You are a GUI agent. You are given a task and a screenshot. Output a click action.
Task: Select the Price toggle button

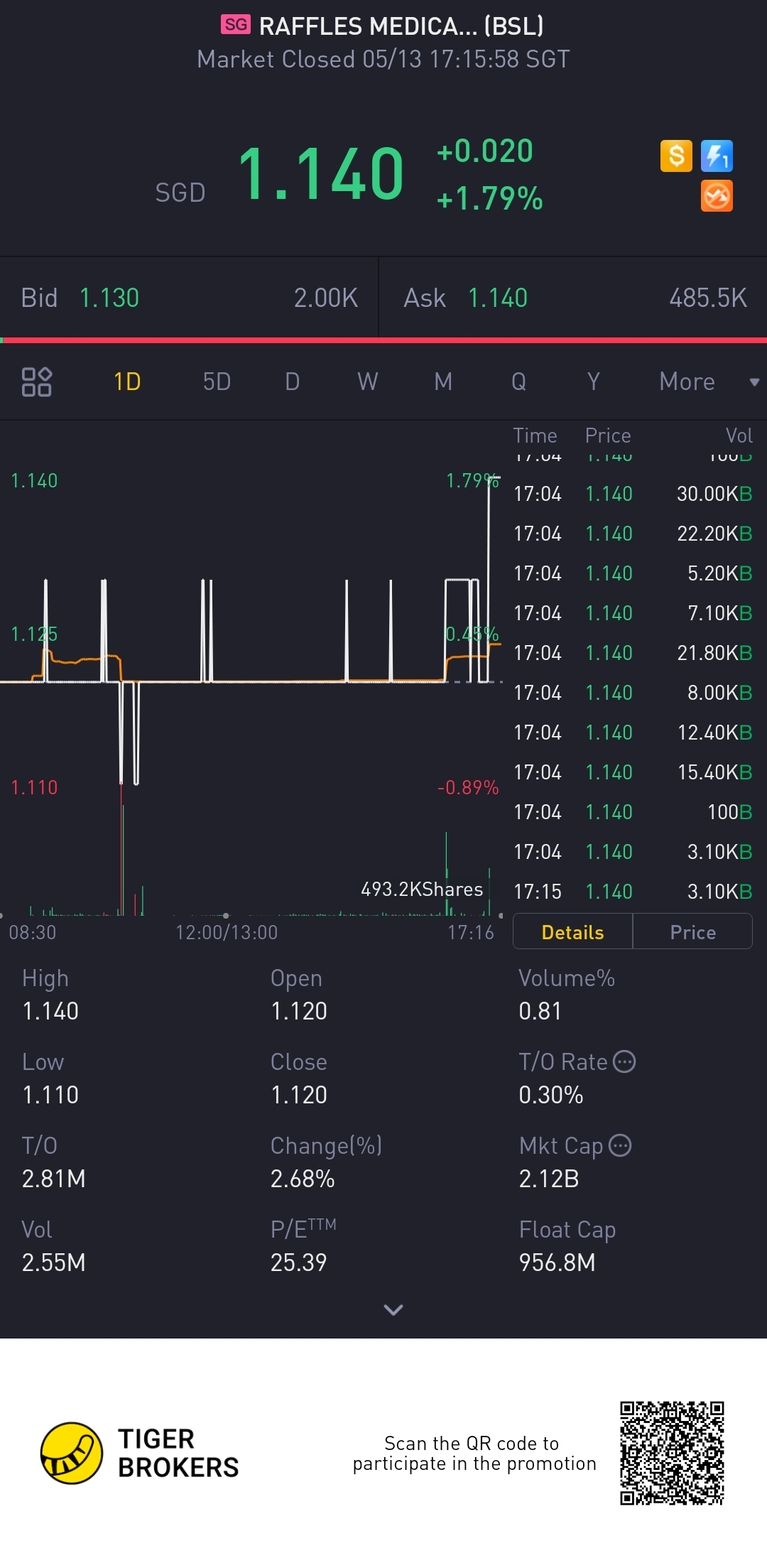click(692, 931)
